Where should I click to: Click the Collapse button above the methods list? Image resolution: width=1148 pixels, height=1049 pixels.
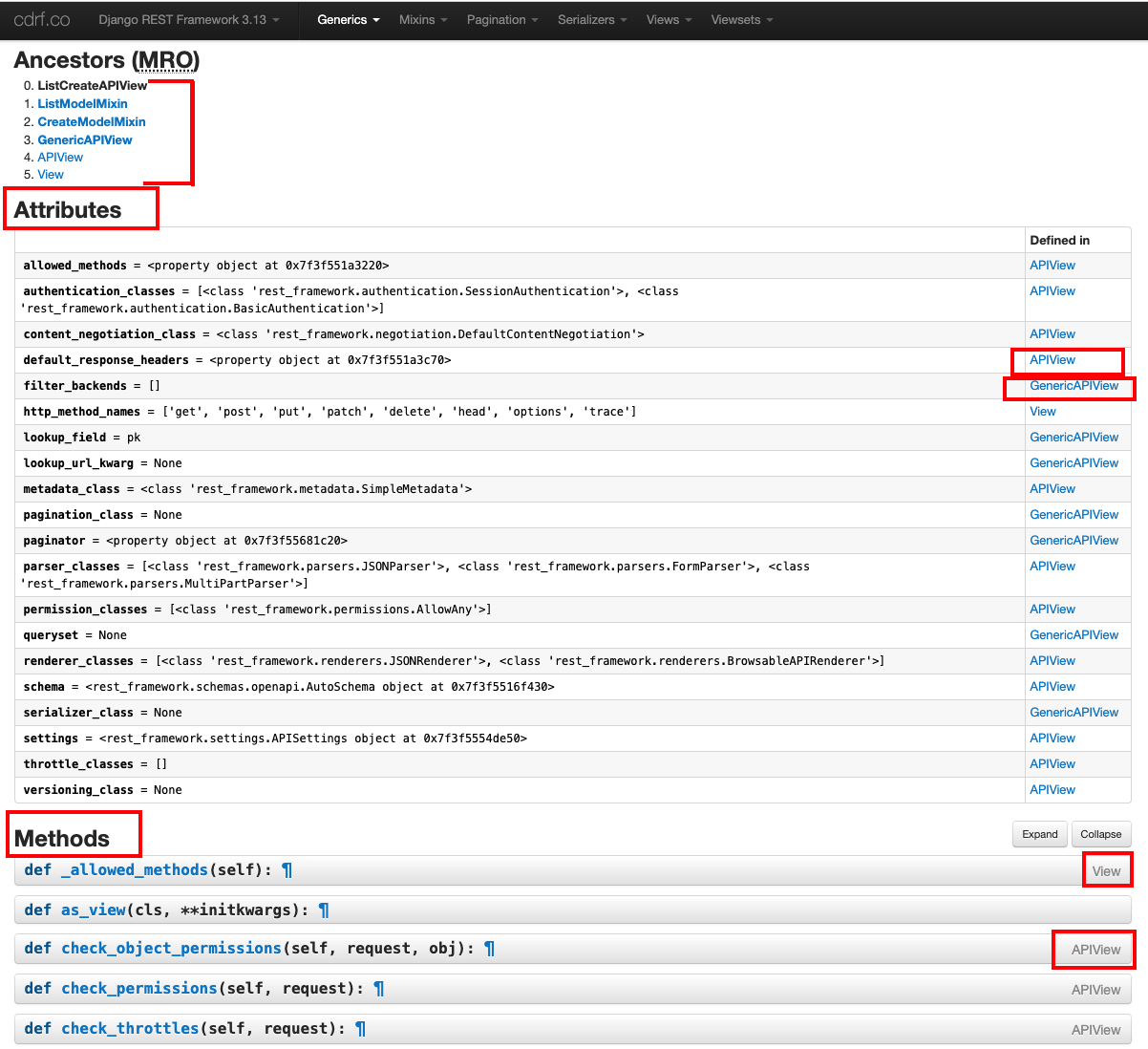(1100, 834)
